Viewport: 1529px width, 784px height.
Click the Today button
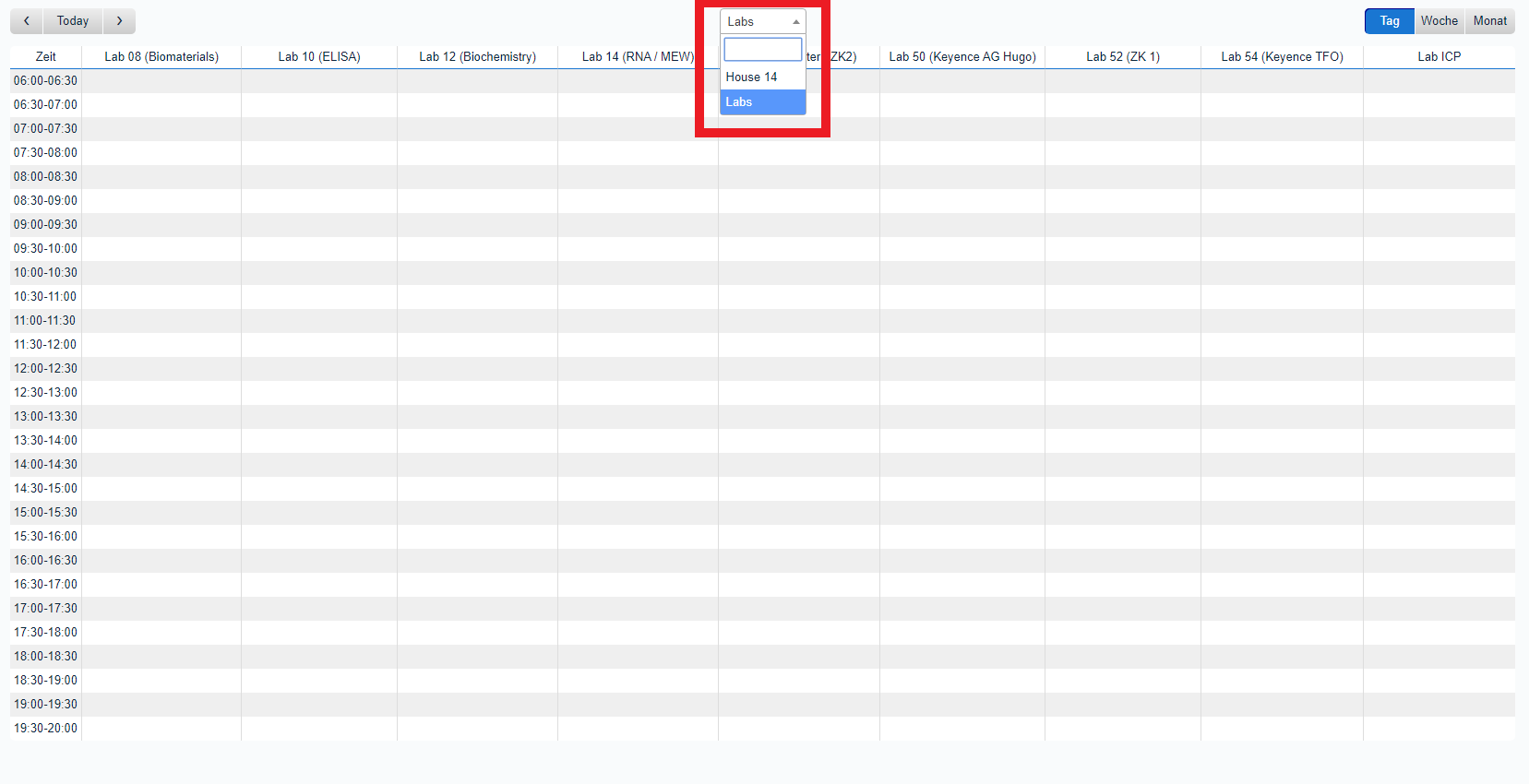[73, 21]
